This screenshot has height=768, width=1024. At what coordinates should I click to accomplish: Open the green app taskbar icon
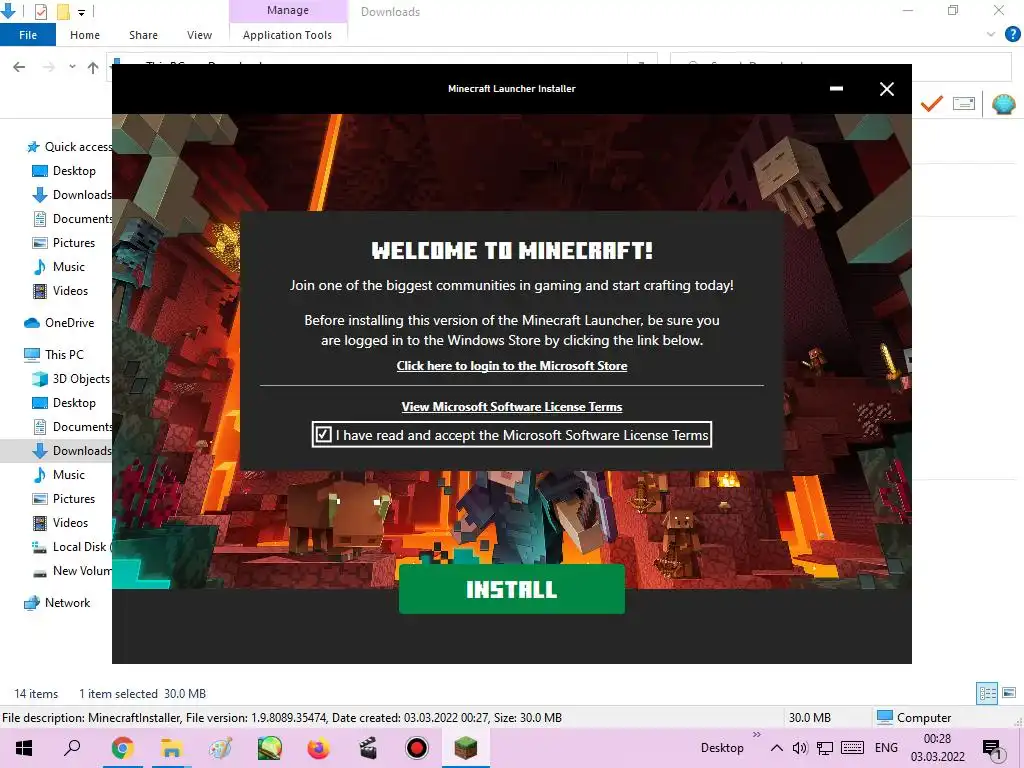click(x=269, y=748)
